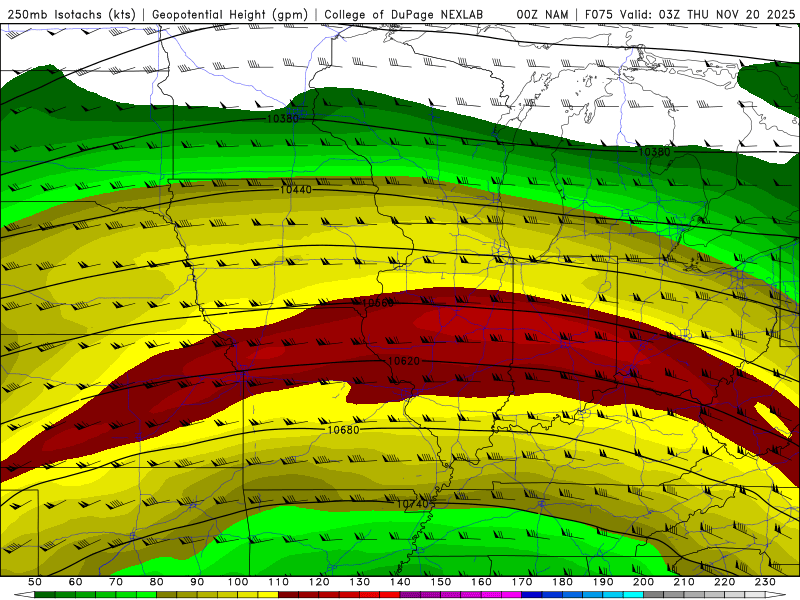Click the 150 value on the color scale
Viewport: 800px width, 600px height.
pyautogui.click(x=441, y=582)
